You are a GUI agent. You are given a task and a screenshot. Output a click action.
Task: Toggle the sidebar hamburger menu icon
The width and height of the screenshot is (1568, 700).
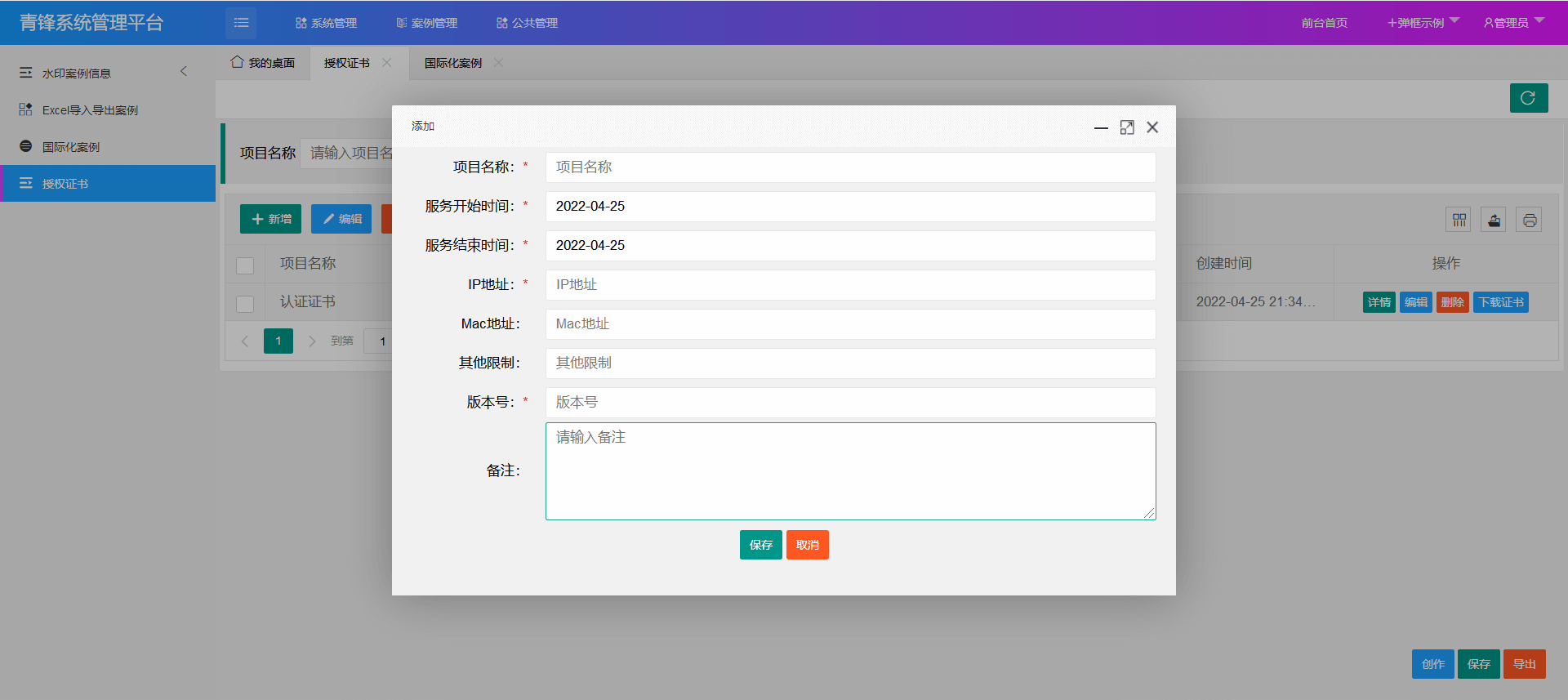click(241, 23)
